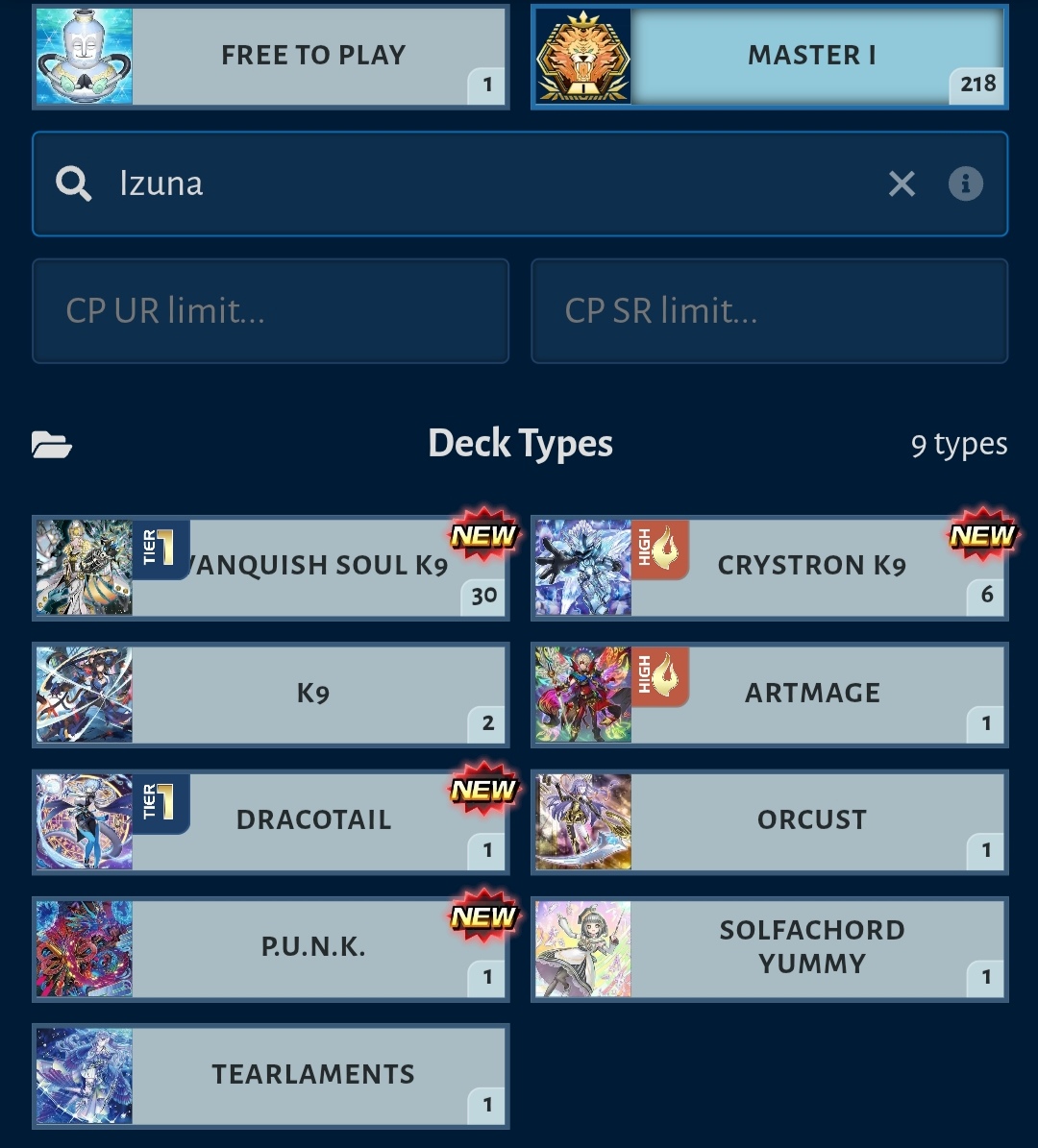Click the P.U.N.K. deck thumbnail
Viewport: 1038px width, 1148px height.
coord(85,949)
